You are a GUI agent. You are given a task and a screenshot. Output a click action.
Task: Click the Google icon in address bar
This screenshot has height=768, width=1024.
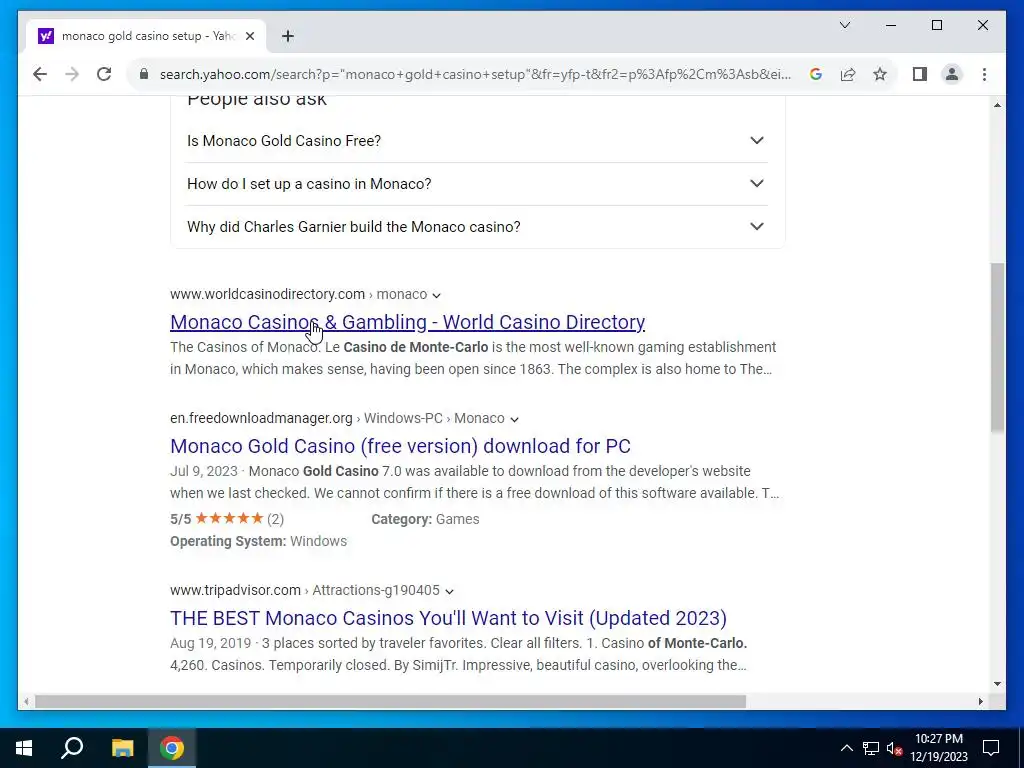click(816, 74)
